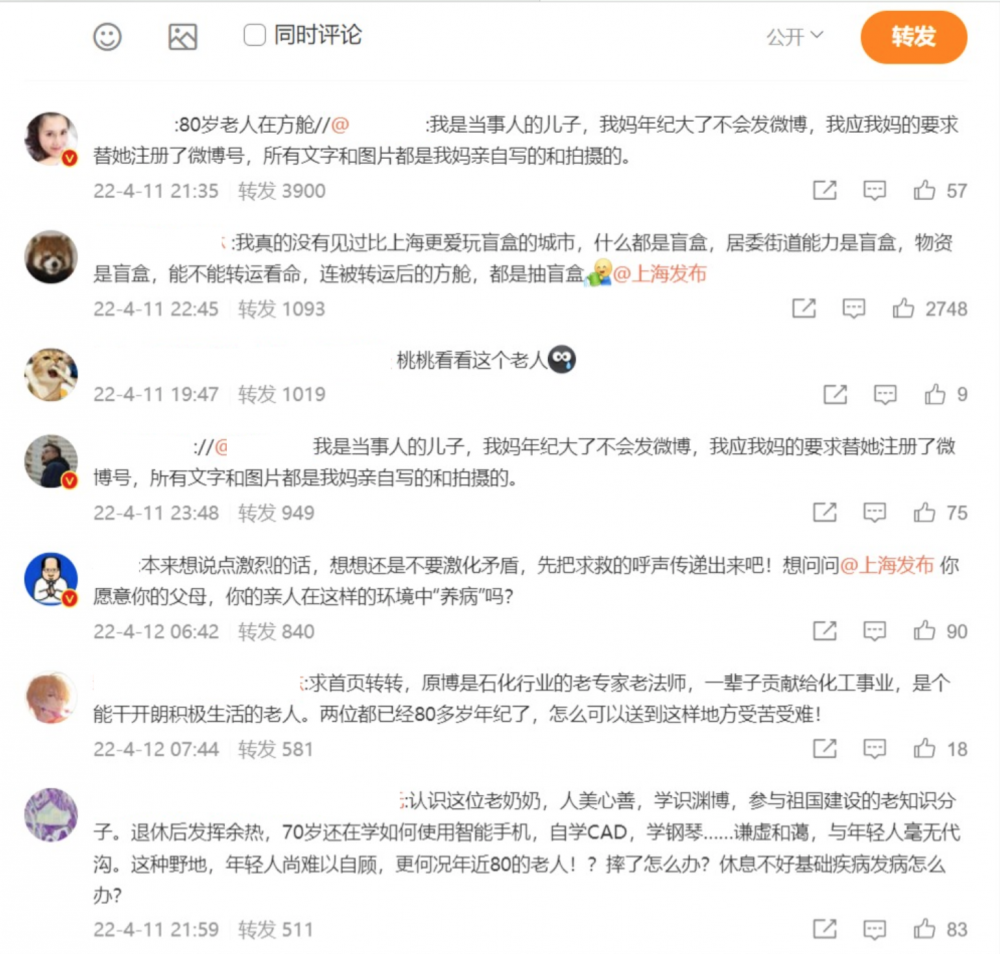This screenshot has height=954, width=1000.
Task: Click 转发 1093 on the 22:45 comment
Action: tap(281, 309)
